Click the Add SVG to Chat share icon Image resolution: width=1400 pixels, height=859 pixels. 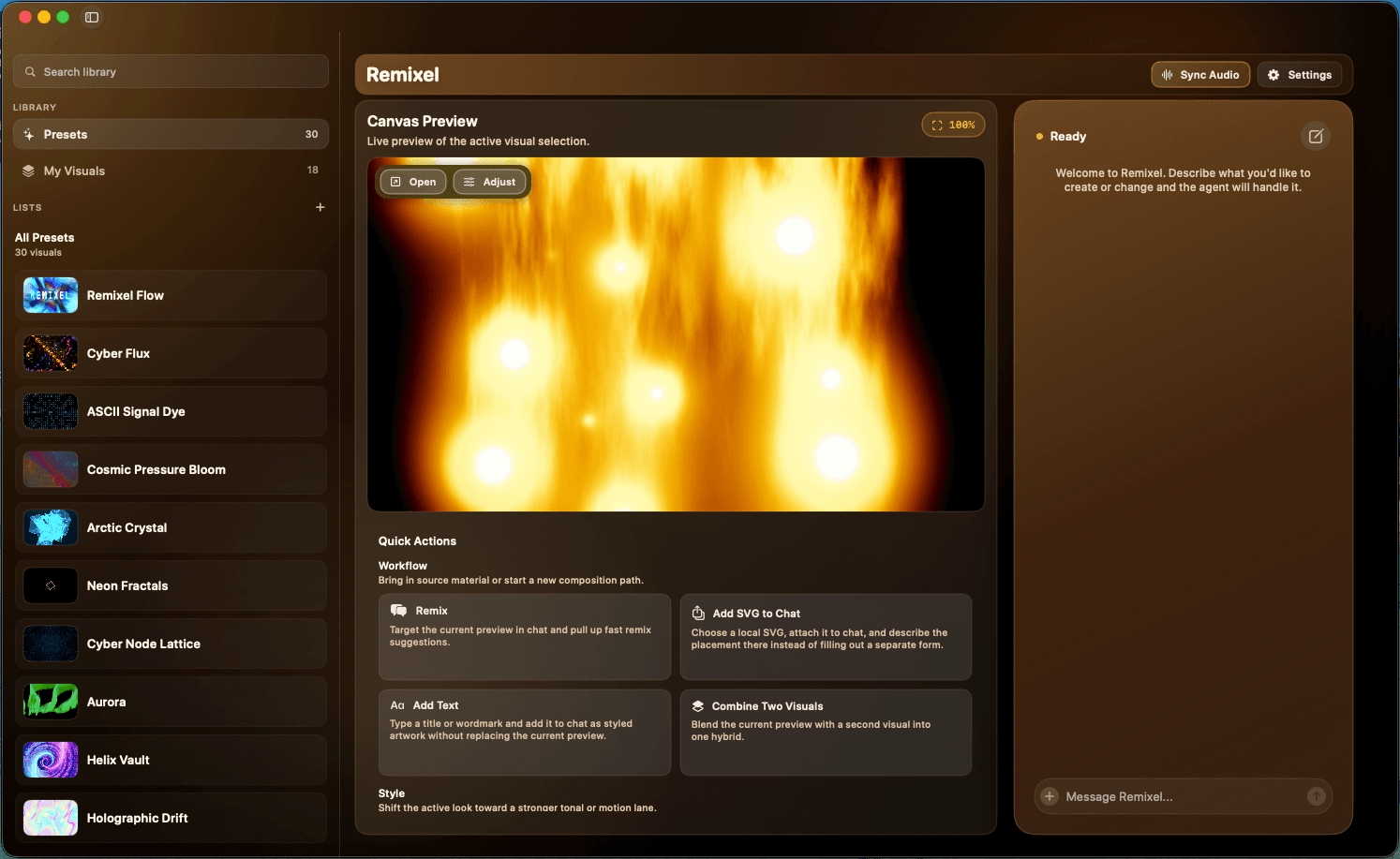pos(698,614)
